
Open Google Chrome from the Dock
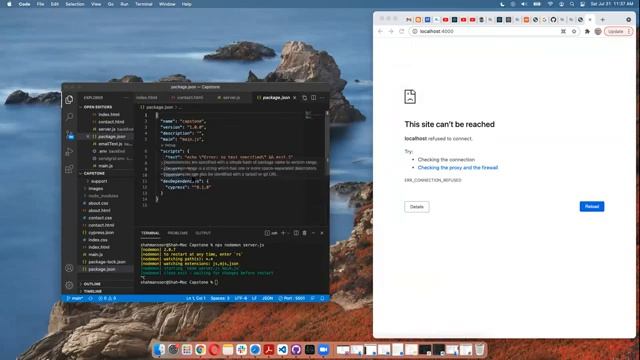coord(200,349)
